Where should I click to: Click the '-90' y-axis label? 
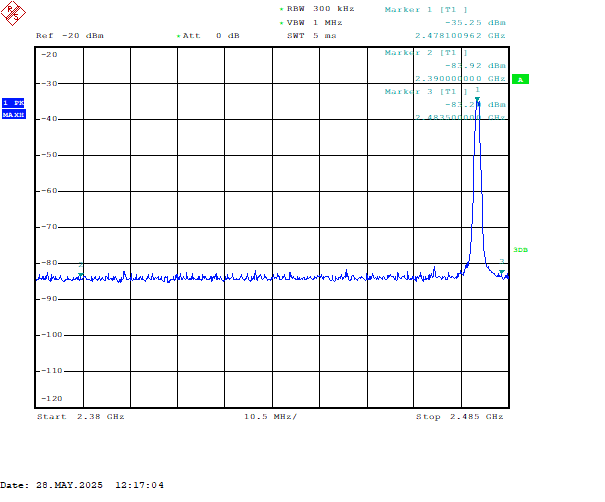click(49, 299)
